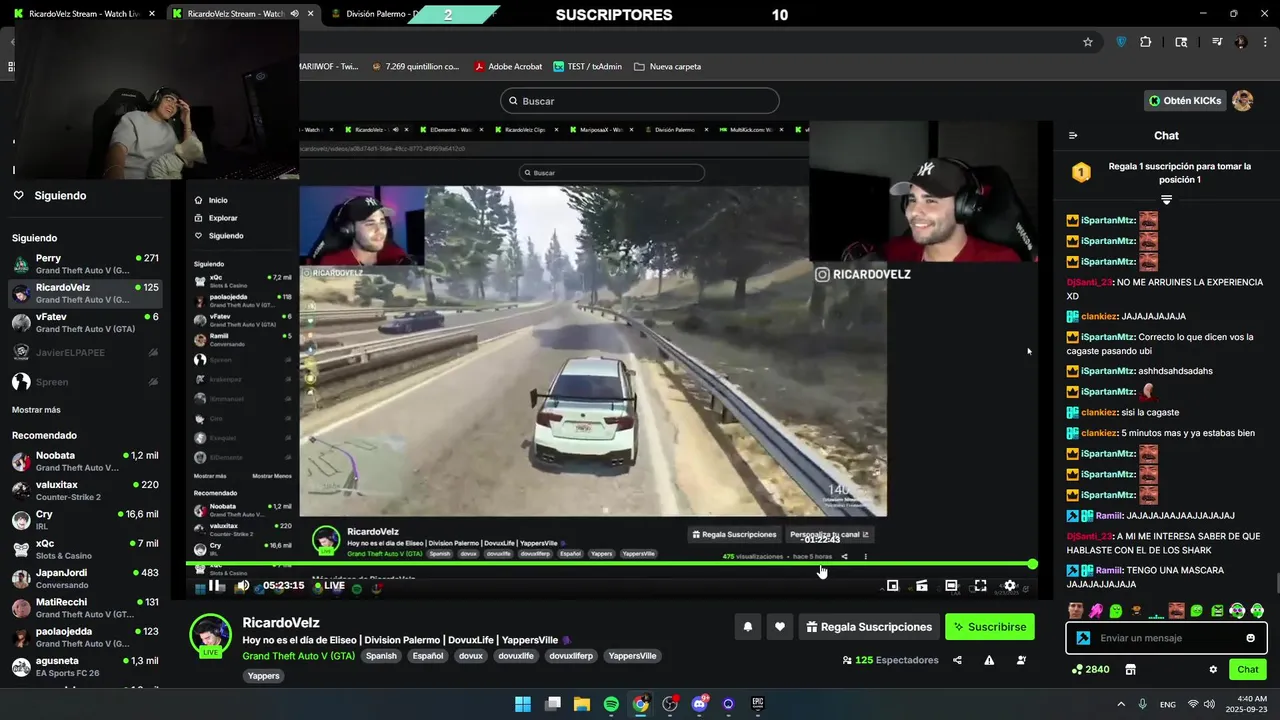The image size is (1280, 720).
Task: Select the YappersVille tag
Action: (x=633, y=656)
